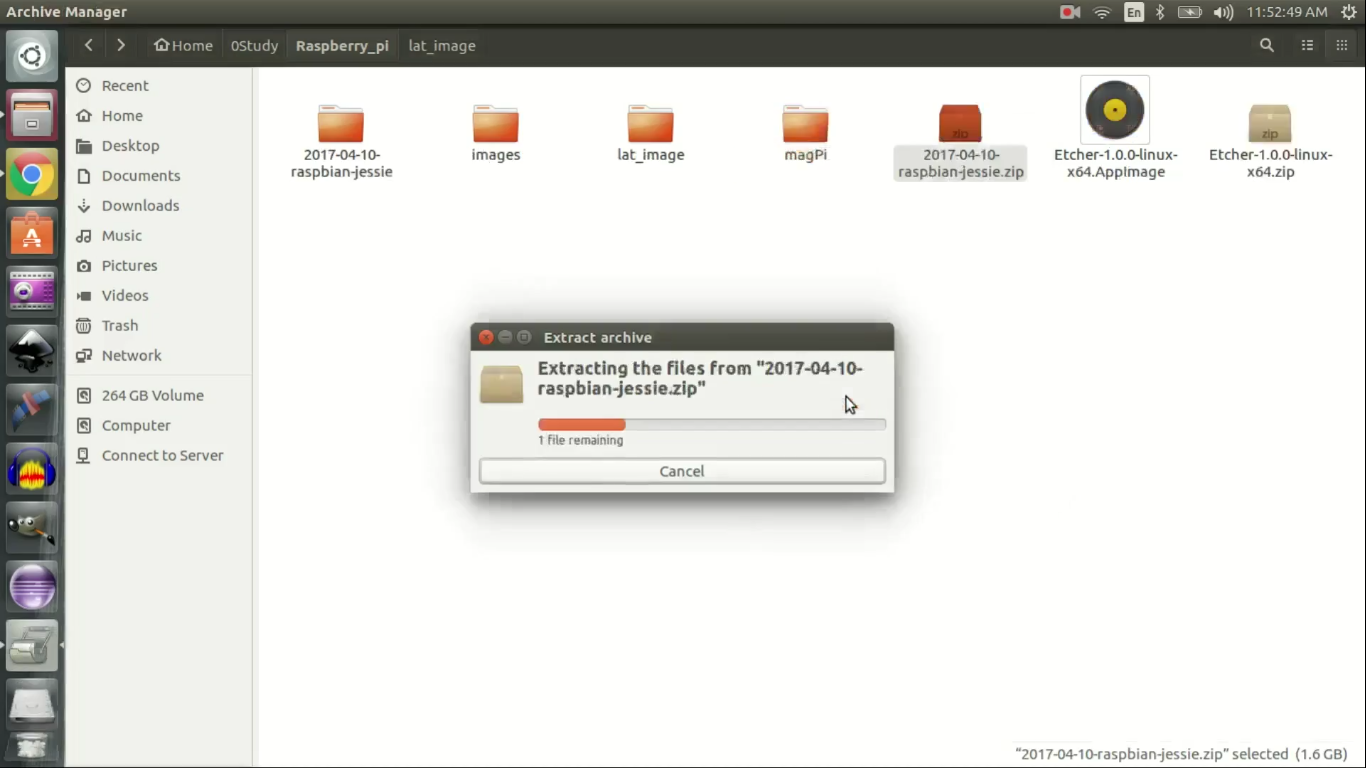Open the system settings gear menu
The image size is (1366, 768).
(1348, 12)
